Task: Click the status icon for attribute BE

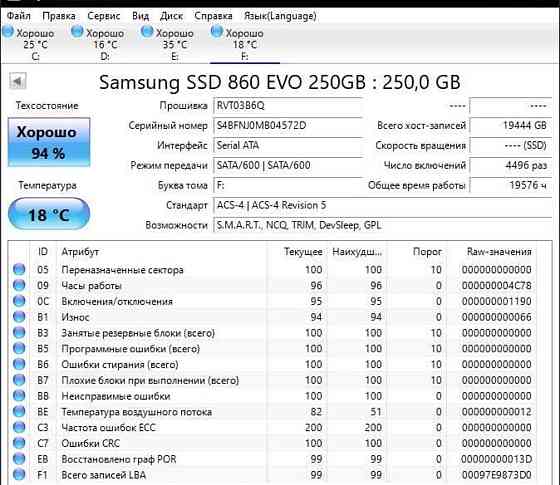Action: [x=19, y=411]
